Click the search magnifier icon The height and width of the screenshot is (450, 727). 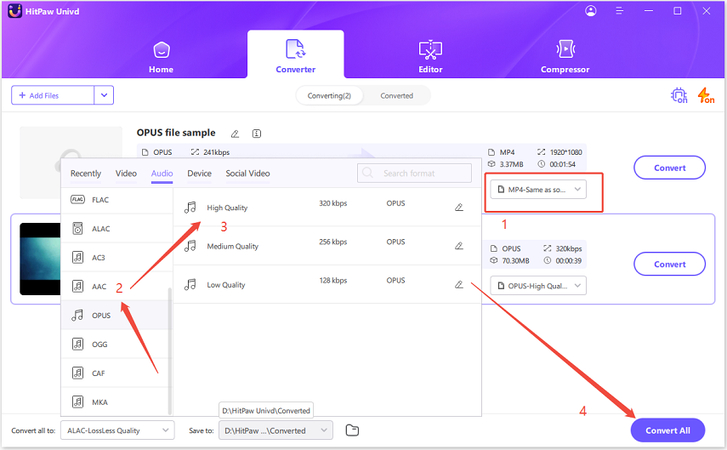coord(368,173)
